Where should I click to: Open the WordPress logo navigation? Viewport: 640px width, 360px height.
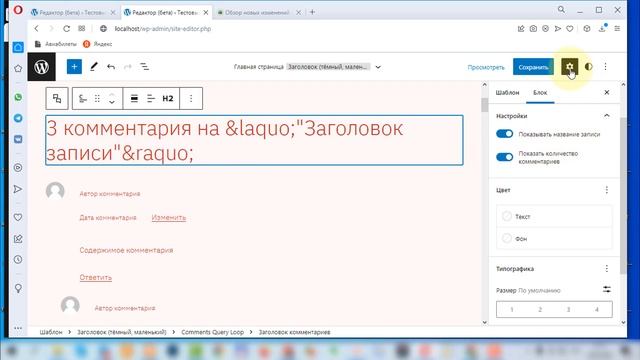coord(42,67)
